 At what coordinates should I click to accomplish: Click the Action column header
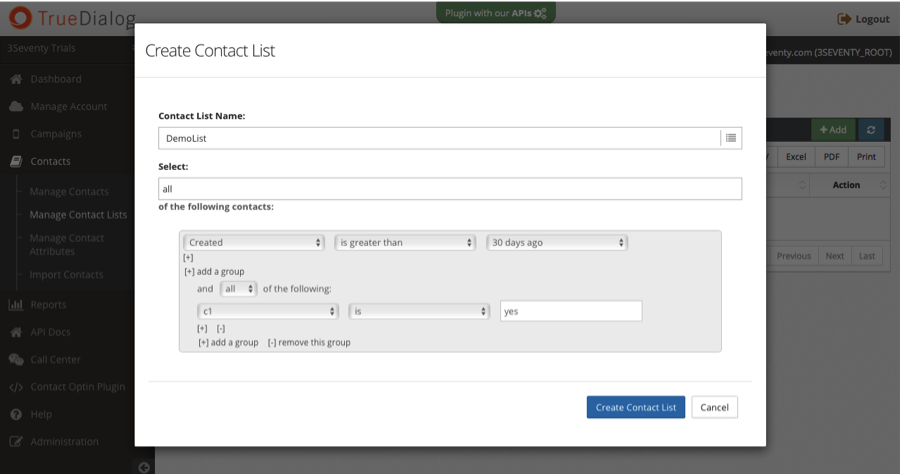846,185
